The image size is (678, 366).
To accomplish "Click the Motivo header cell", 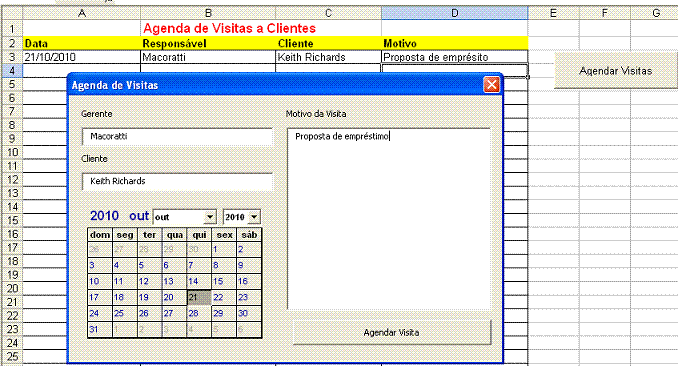I will (454, 43).
